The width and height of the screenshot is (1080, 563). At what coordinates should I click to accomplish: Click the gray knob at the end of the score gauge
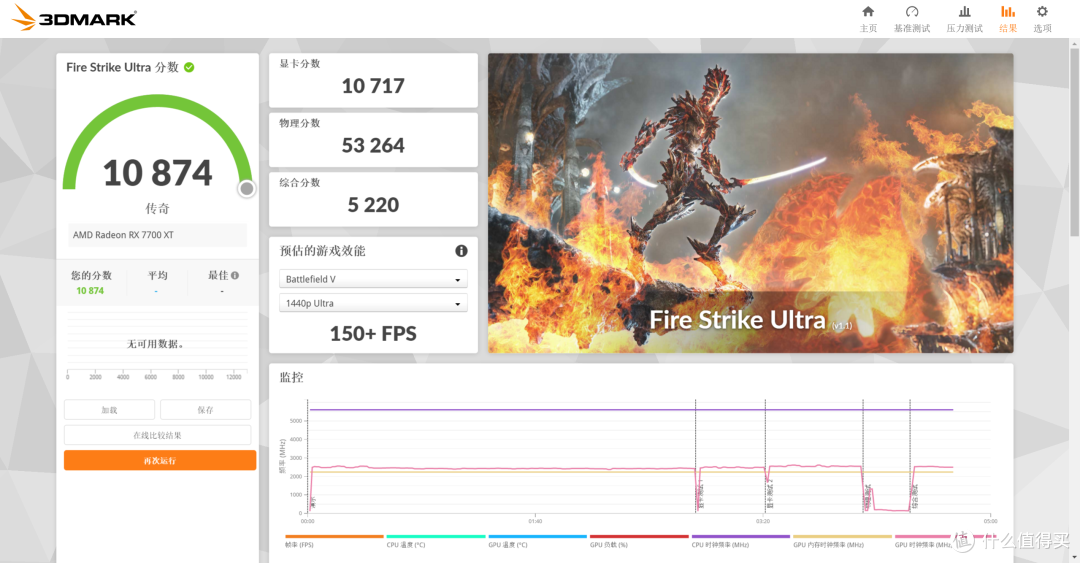point(247,189)
